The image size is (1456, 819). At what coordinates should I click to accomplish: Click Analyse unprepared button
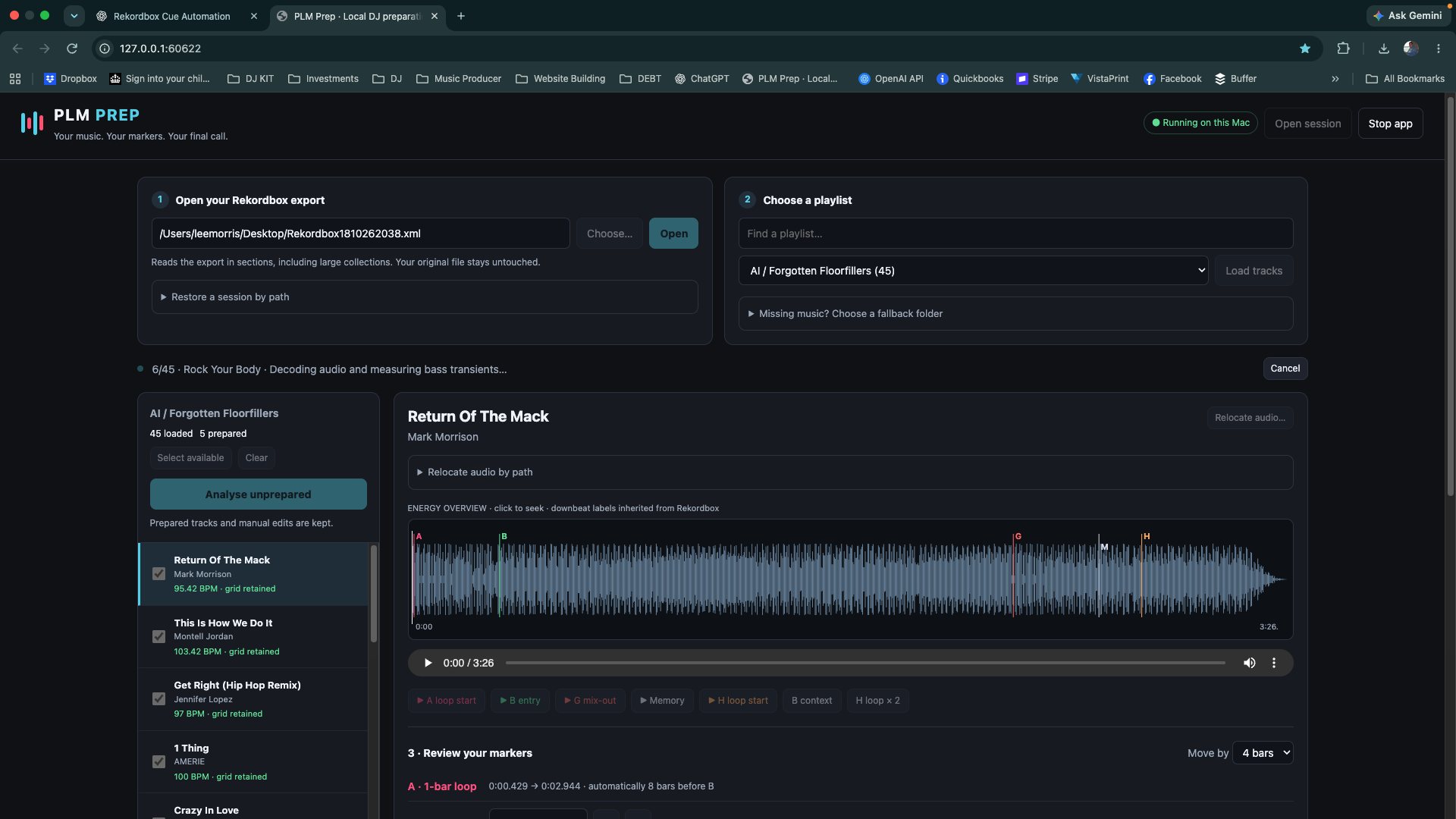pyautogui.click(x=258, y=494)
